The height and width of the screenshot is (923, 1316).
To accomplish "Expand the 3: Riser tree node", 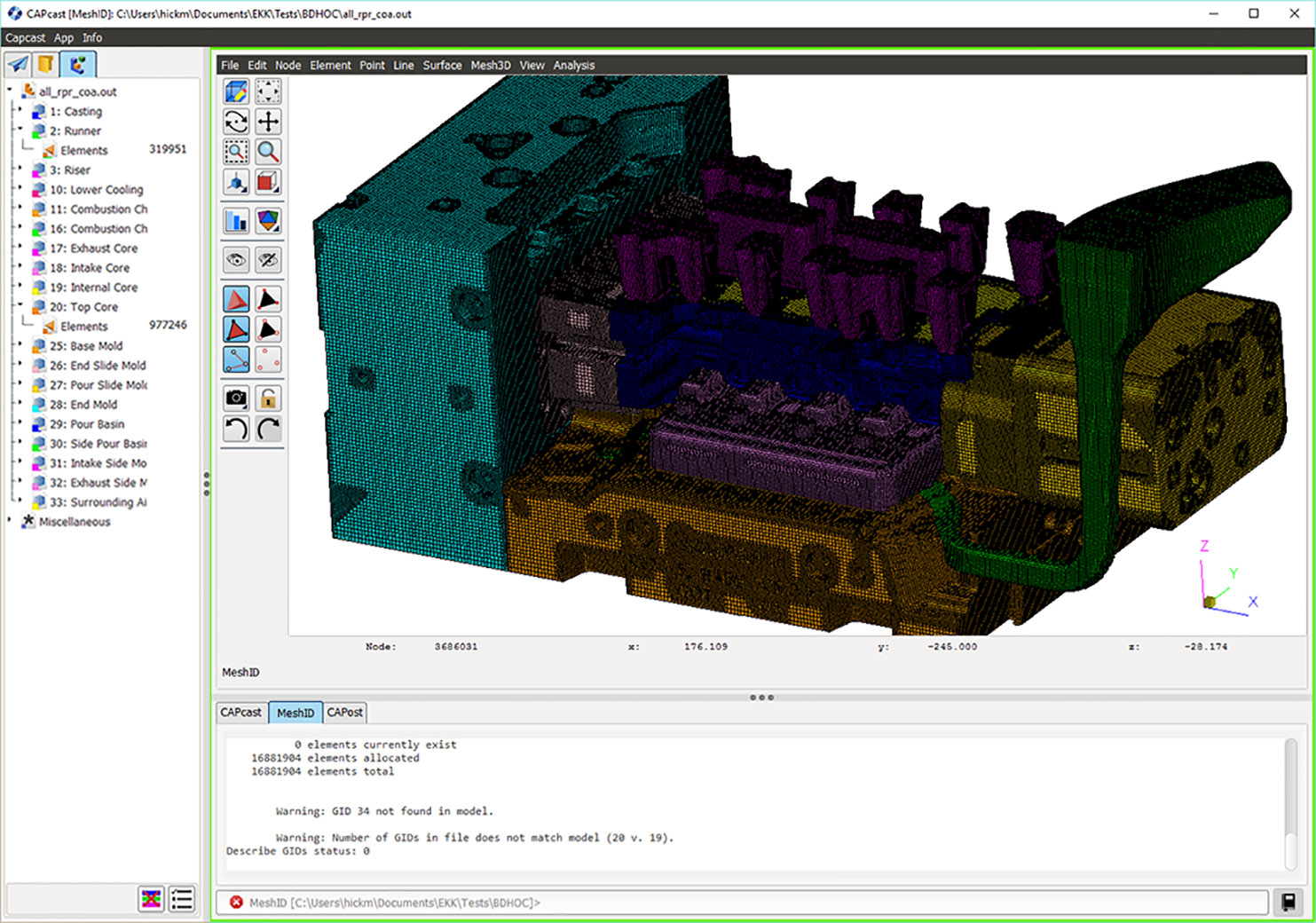I will pyautogui.click(x=20, y=168).
